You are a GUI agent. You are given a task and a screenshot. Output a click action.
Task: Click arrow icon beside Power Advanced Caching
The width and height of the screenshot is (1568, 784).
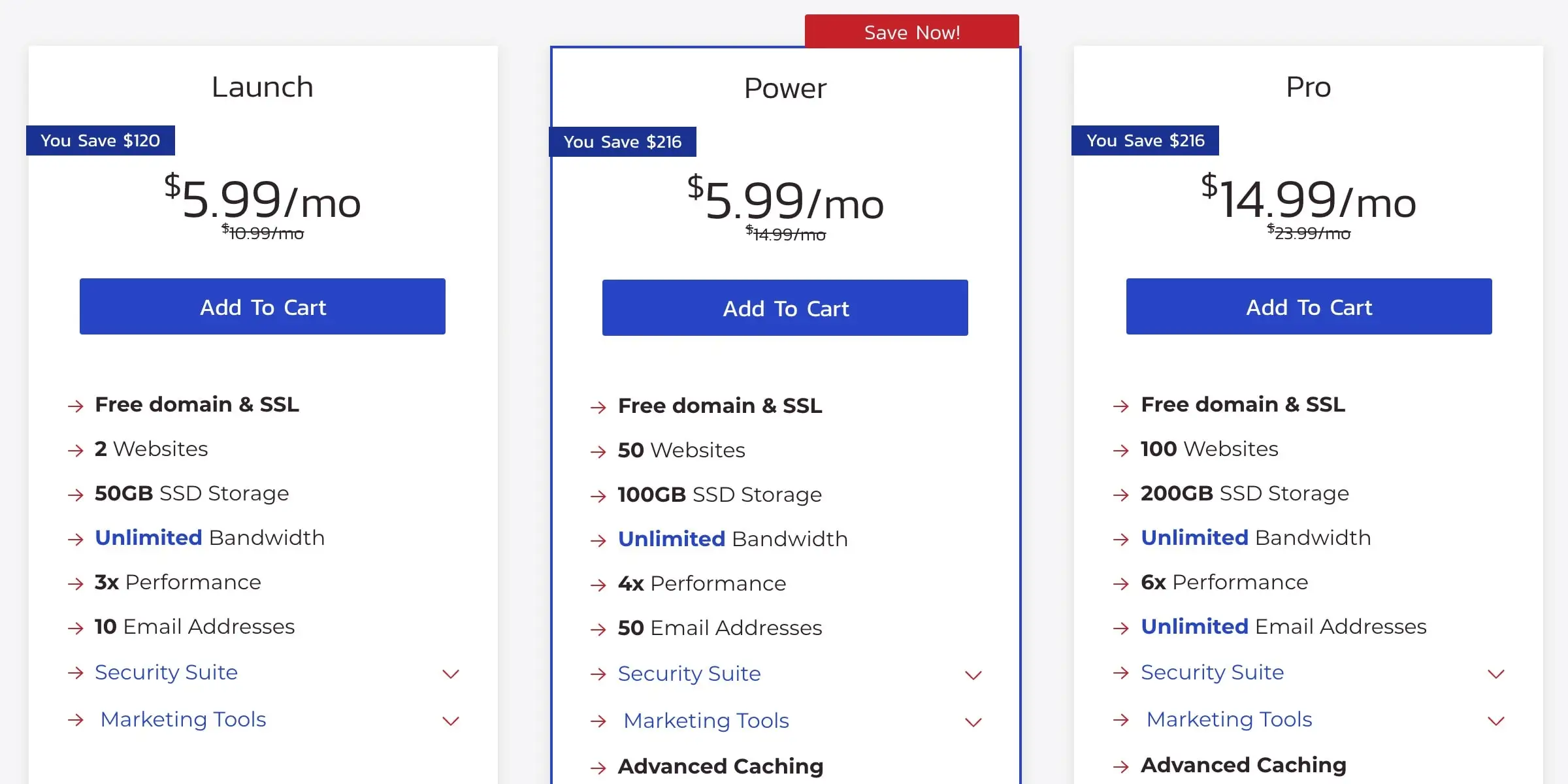[598, 768]
